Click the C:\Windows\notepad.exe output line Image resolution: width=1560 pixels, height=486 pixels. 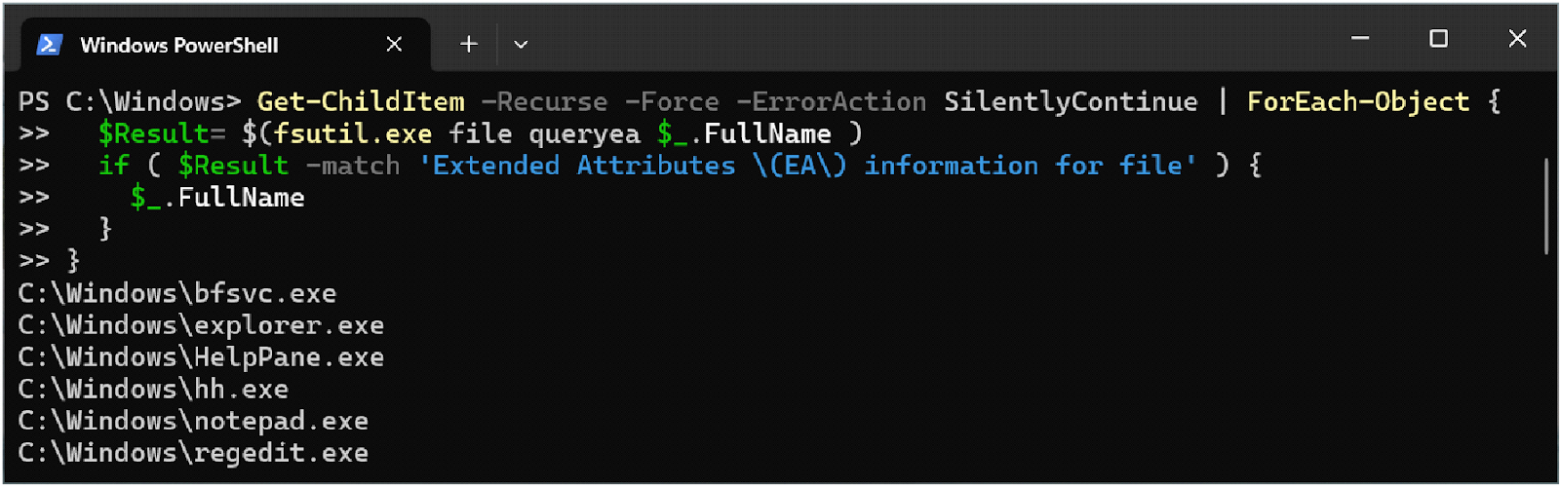pos(193,421)
